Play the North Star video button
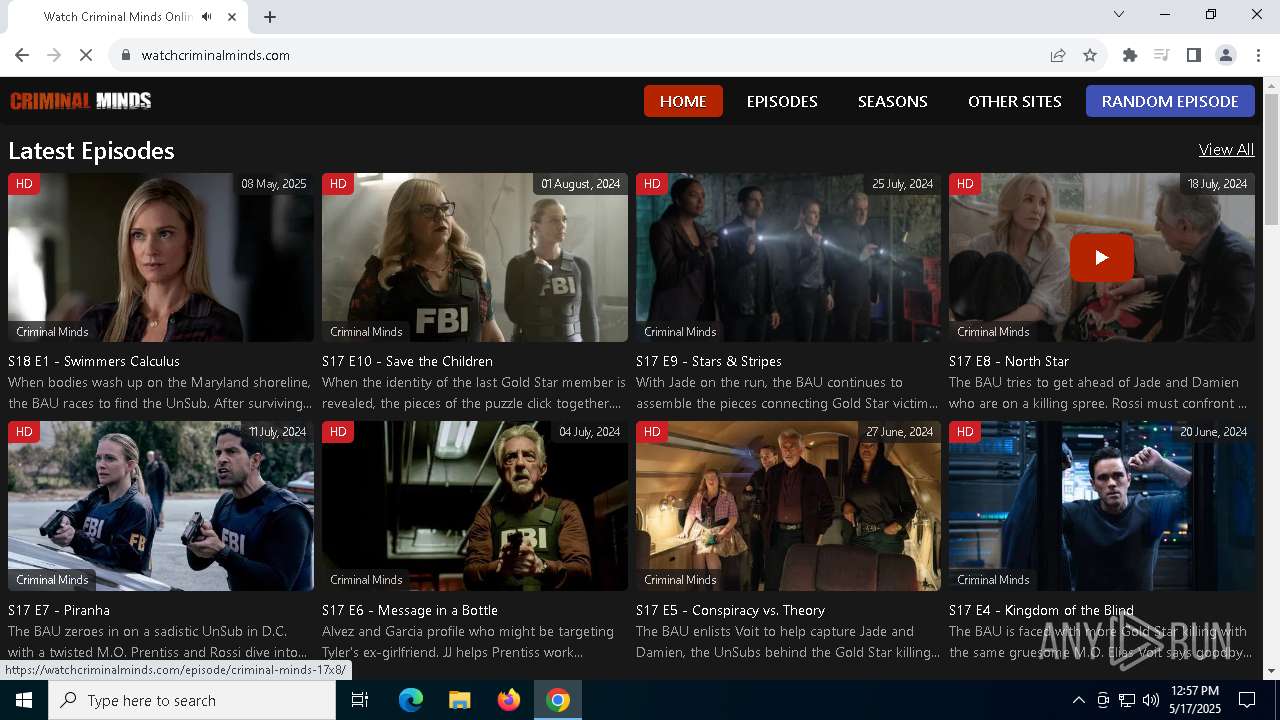 tap(1101, 257)
